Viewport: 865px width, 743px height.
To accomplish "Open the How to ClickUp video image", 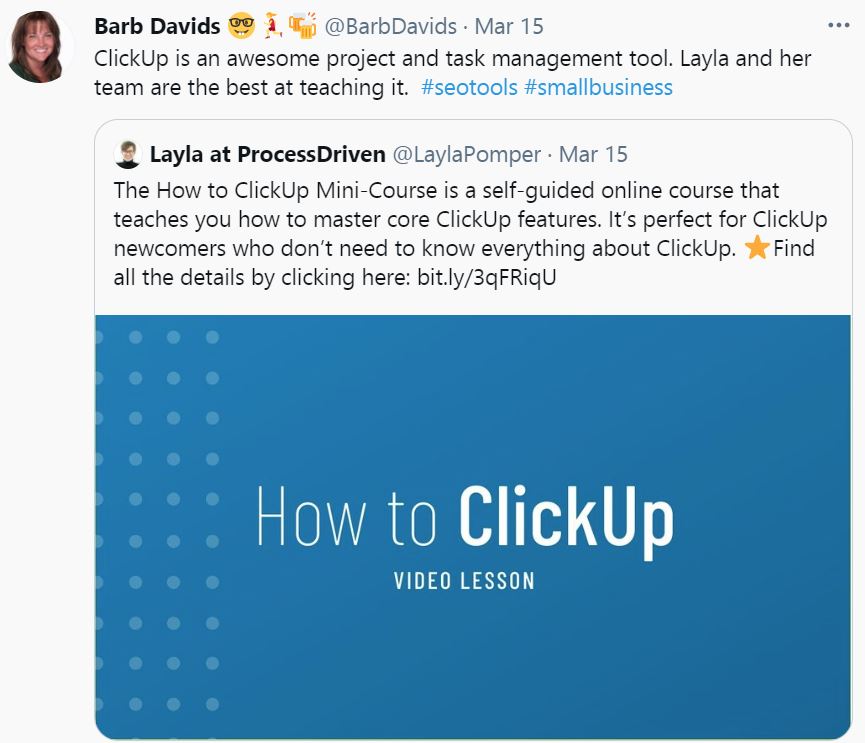I will (473, 527).
